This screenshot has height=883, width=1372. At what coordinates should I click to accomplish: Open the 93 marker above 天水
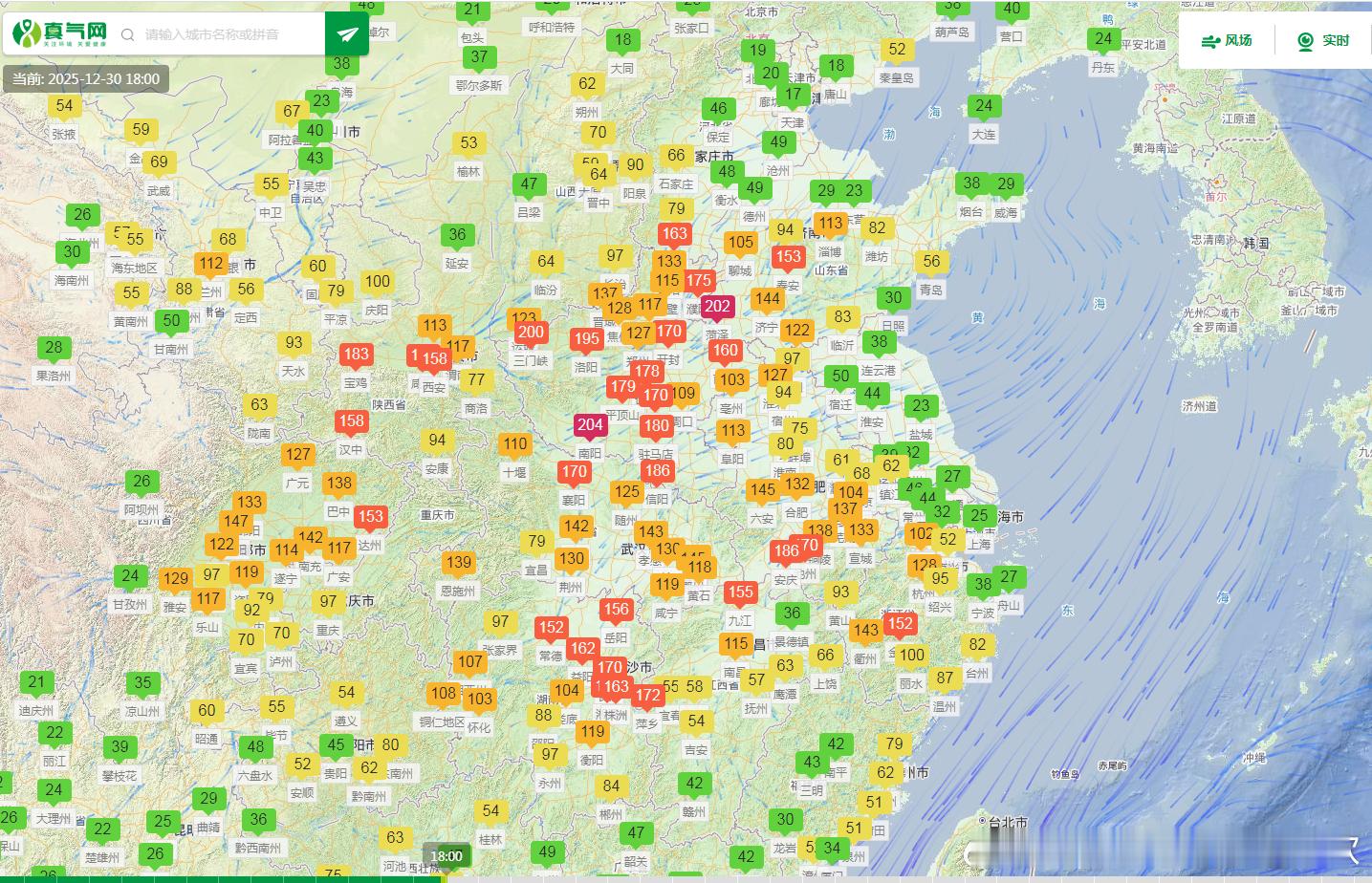click(294, 343)
